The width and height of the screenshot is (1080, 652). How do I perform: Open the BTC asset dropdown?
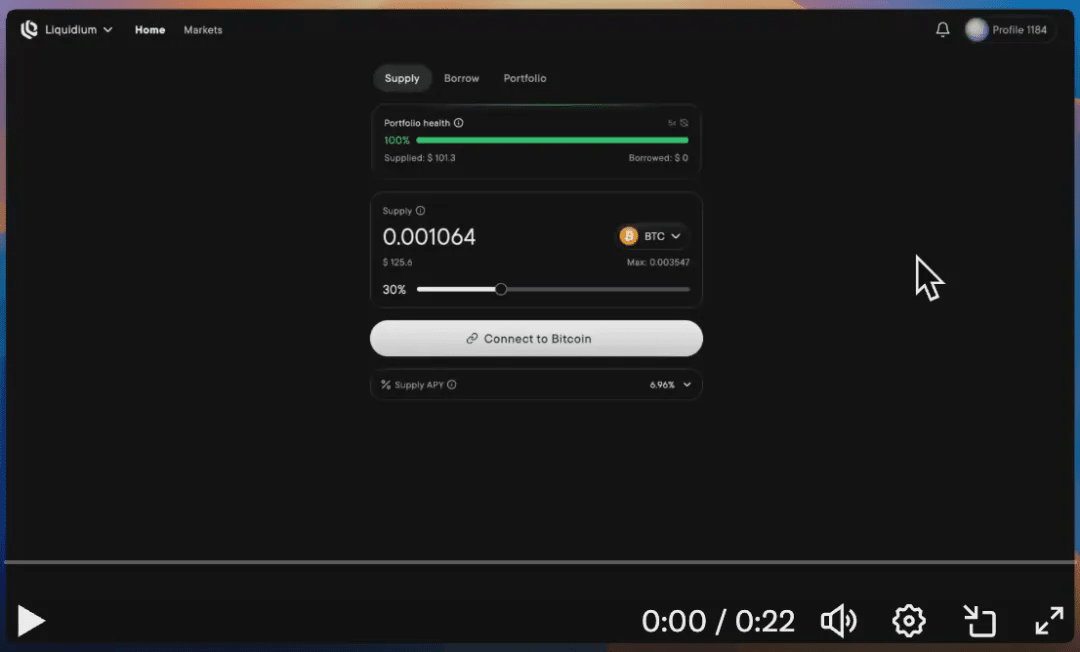click(650, 236)
